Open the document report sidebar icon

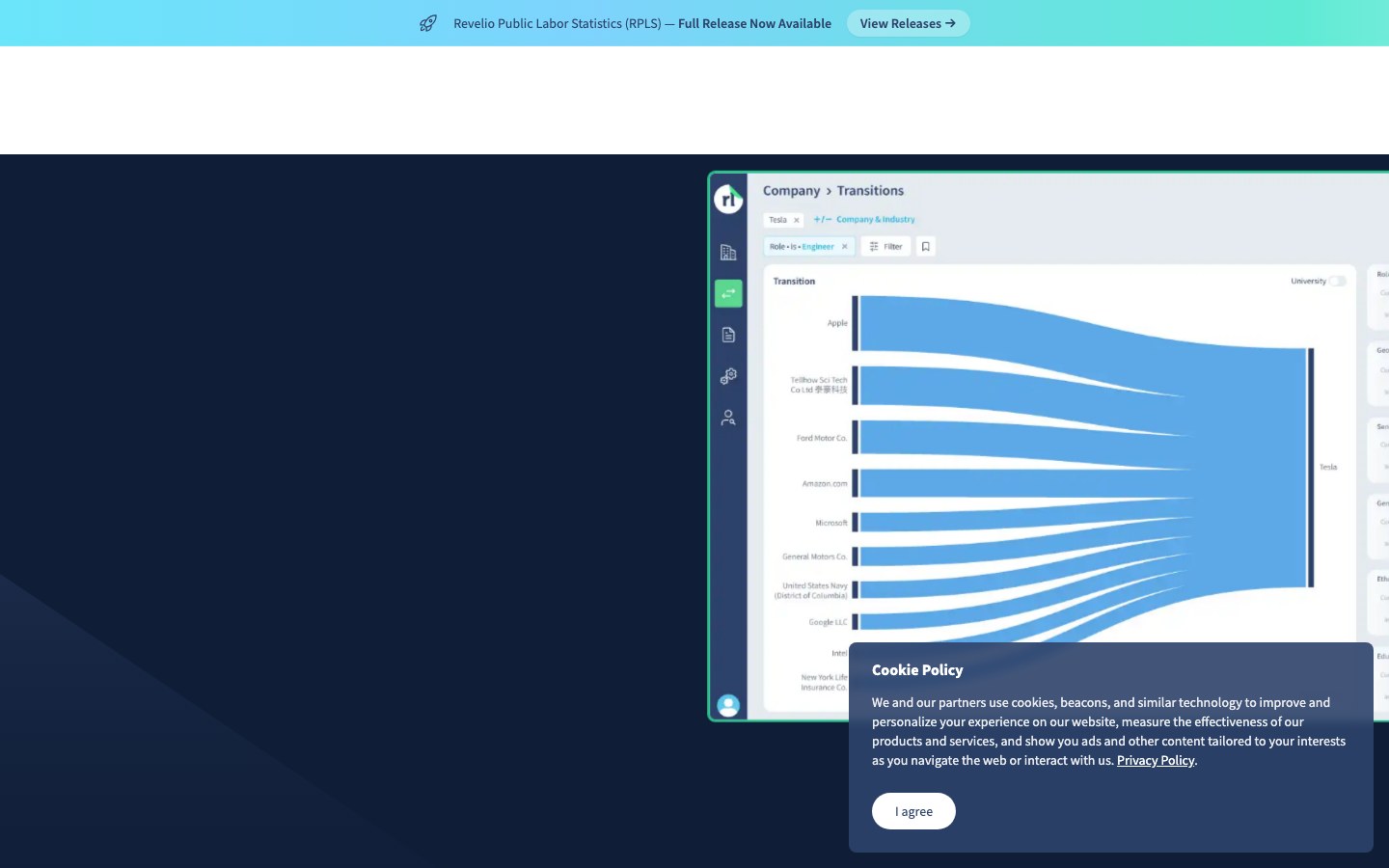click(x=728, y=335)
